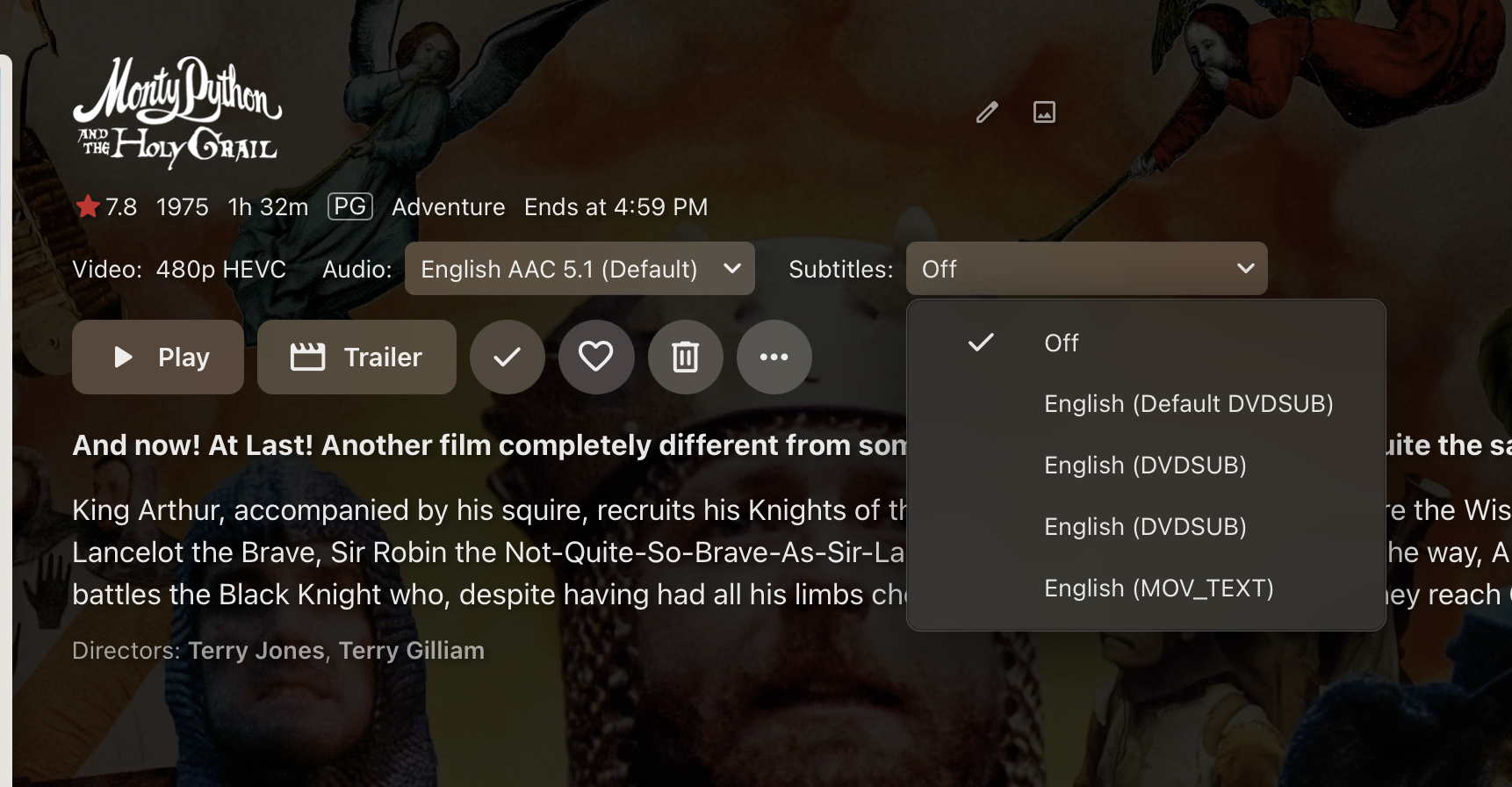Click the Monty Python Holy Grail logo

point(177,112)
